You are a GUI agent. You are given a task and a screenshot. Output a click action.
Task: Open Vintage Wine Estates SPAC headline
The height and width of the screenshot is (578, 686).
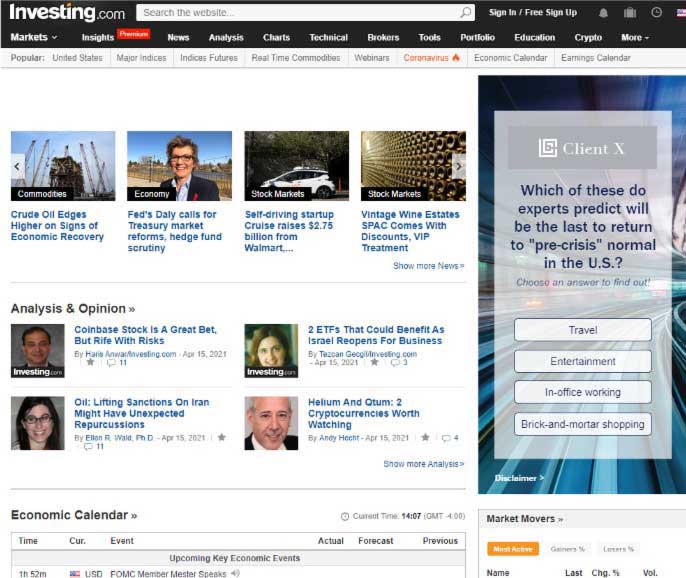(x=410, y=231)
